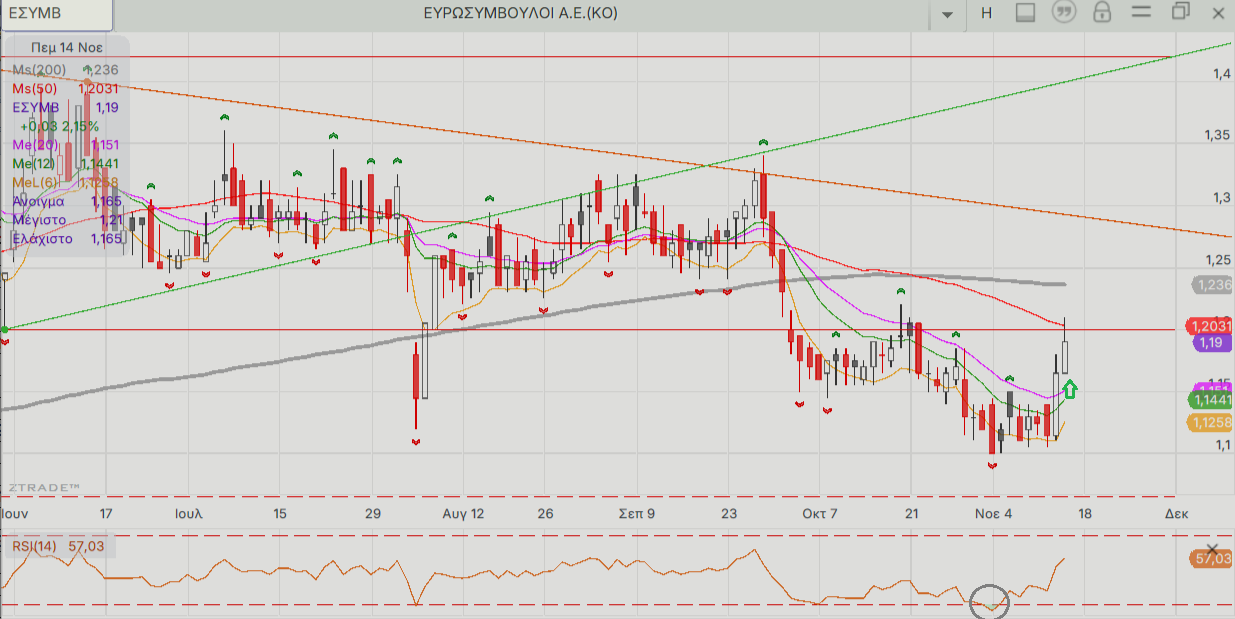The image size is (1235, 619).
Task: Click the Νοε 4 date axis label
Action: [994, 513]
